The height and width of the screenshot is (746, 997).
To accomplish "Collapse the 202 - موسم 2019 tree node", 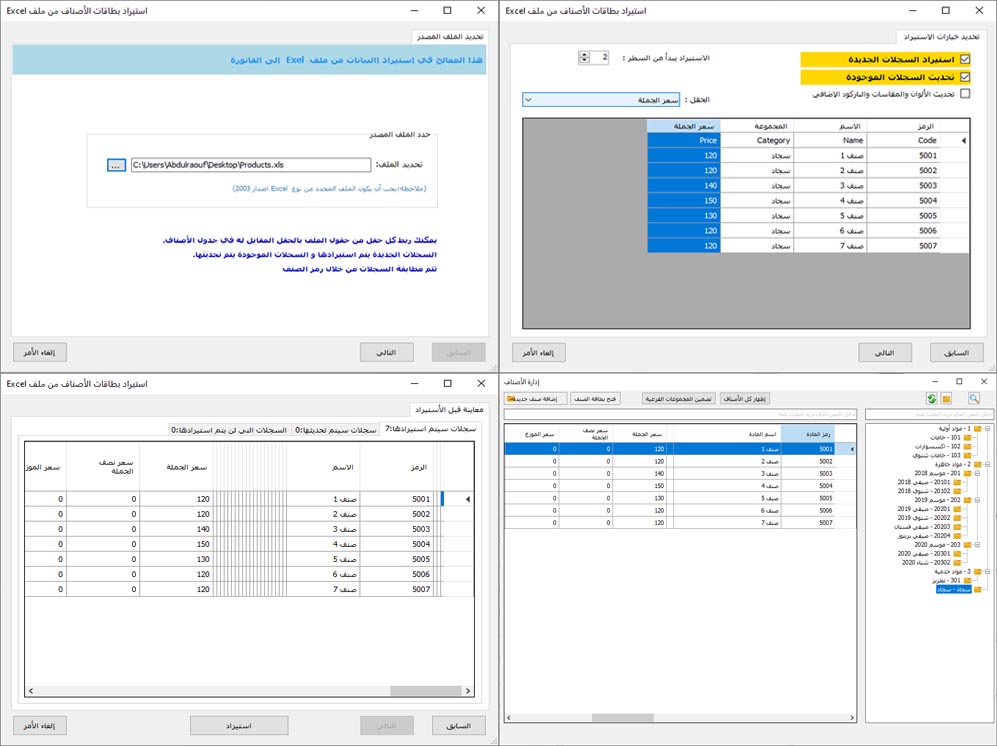I will [x=977, y=500].
